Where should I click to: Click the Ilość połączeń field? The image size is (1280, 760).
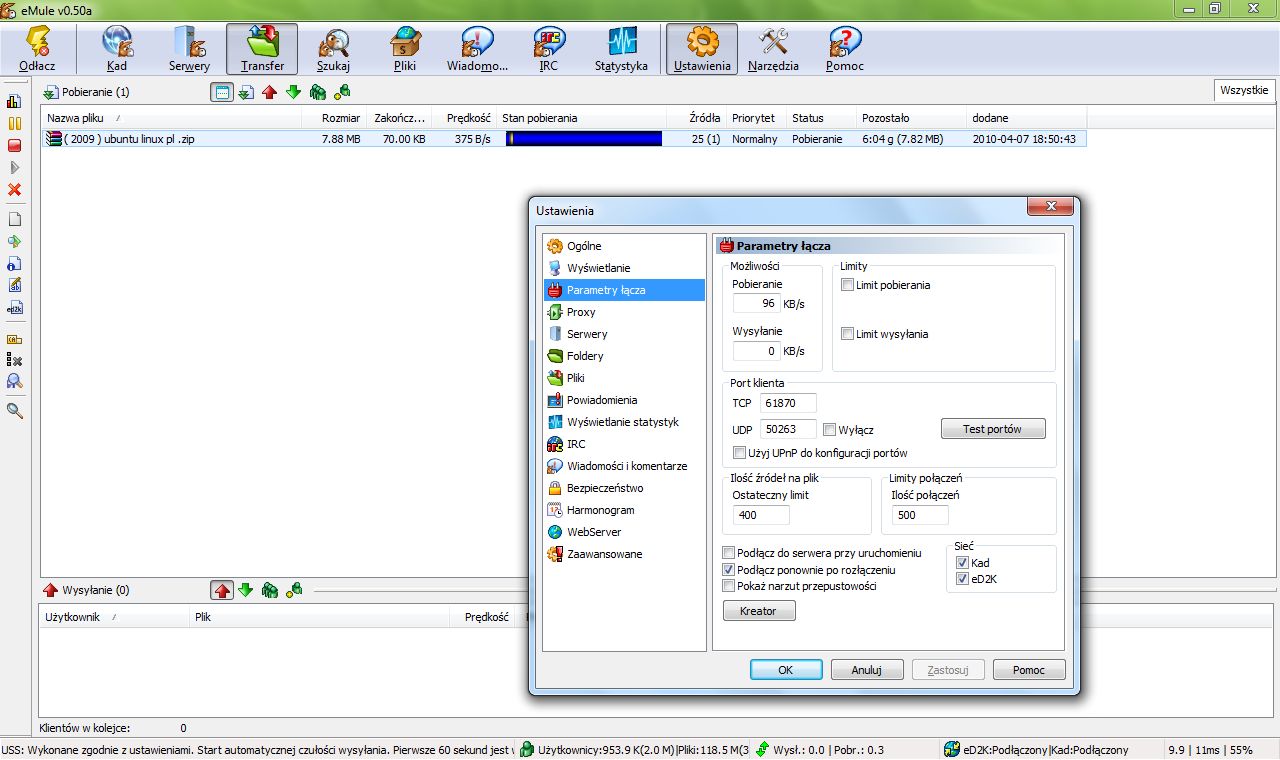tap(920, 515)
